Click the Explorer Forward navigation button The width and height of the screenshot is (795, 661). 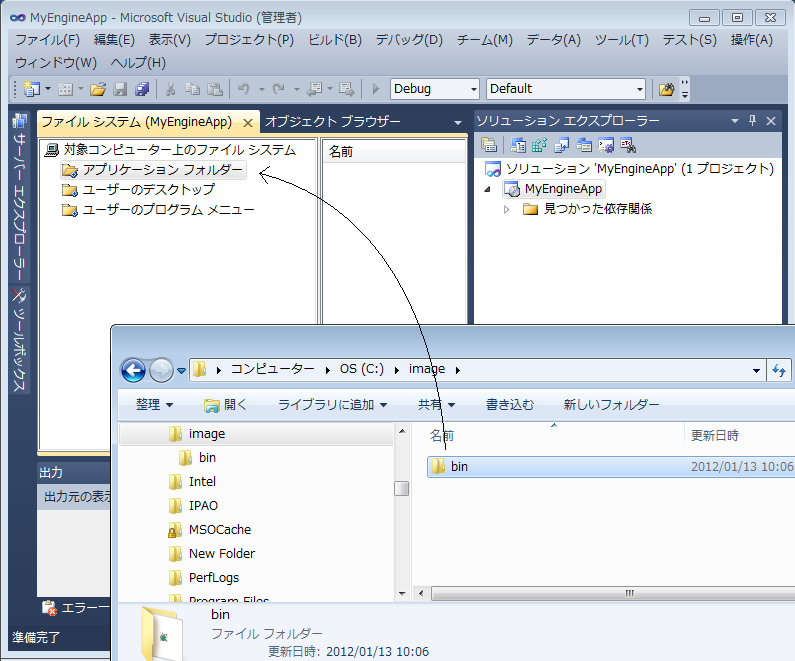coord(161,370)
